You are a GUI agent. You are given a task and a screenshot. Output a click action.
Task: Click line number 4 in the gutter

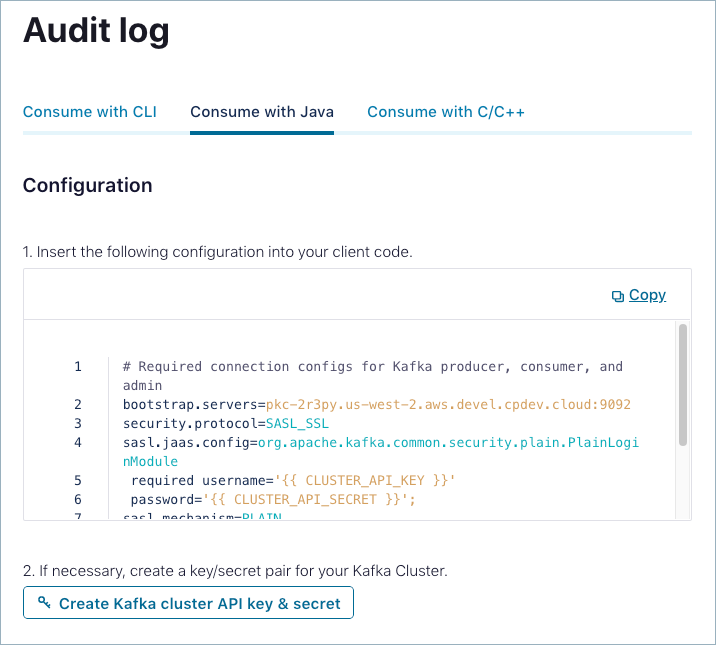click(x=78, y=442)
